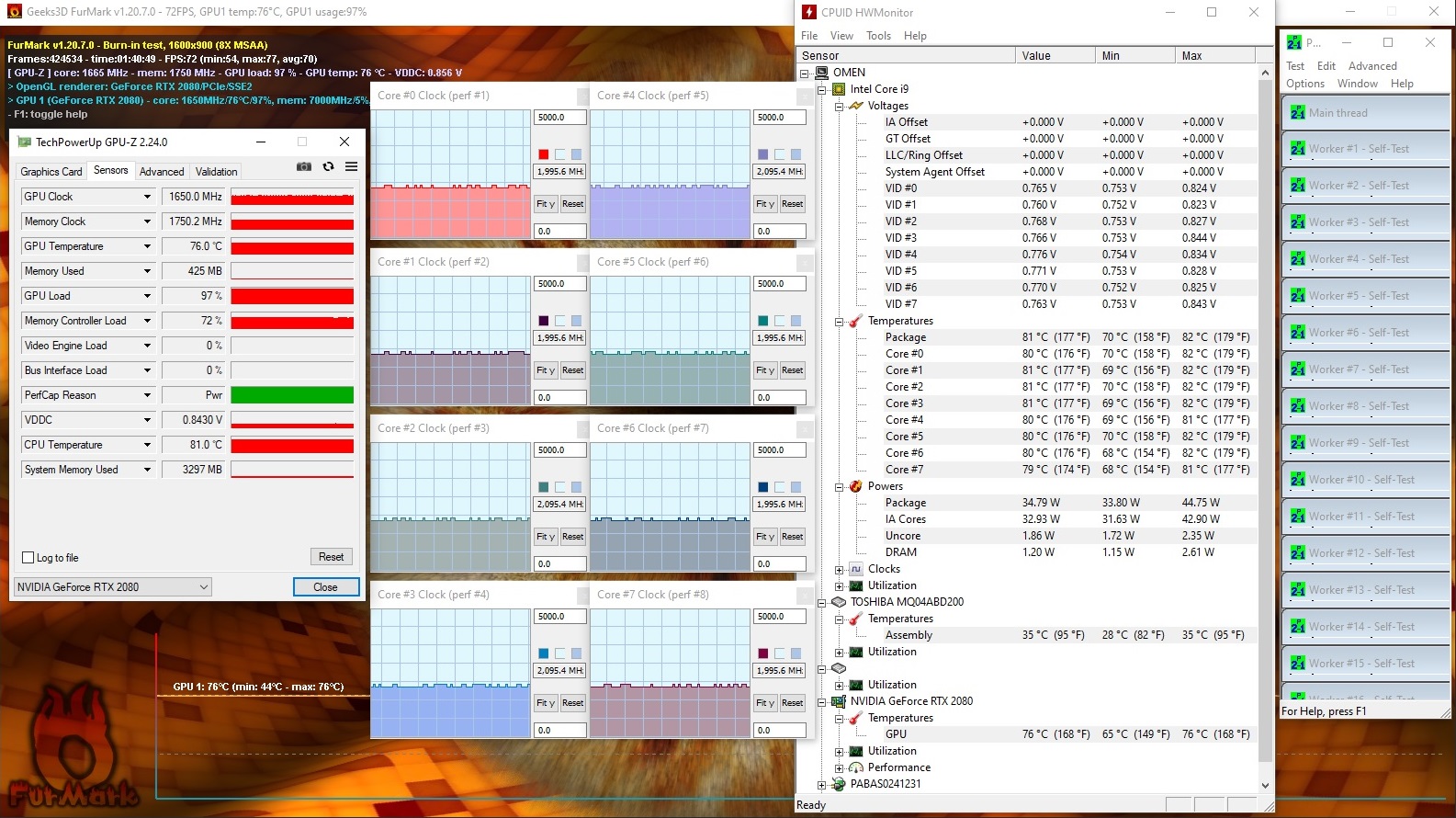
Task: Click Fit y on Core #7 Clock graph
Action: pyautogui.click(x=765, y=703)
